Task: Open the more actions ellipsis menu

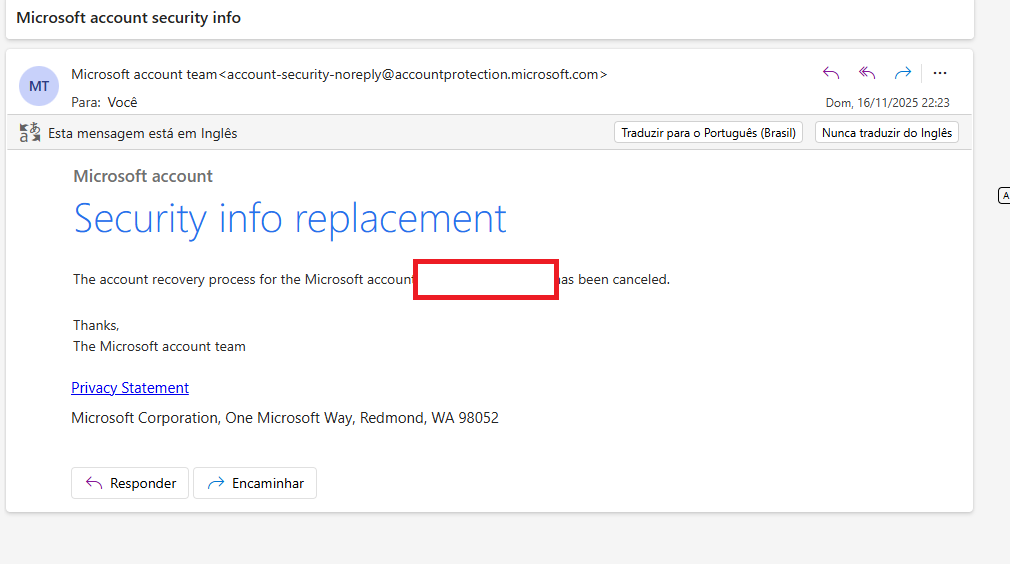Action: 940,73
